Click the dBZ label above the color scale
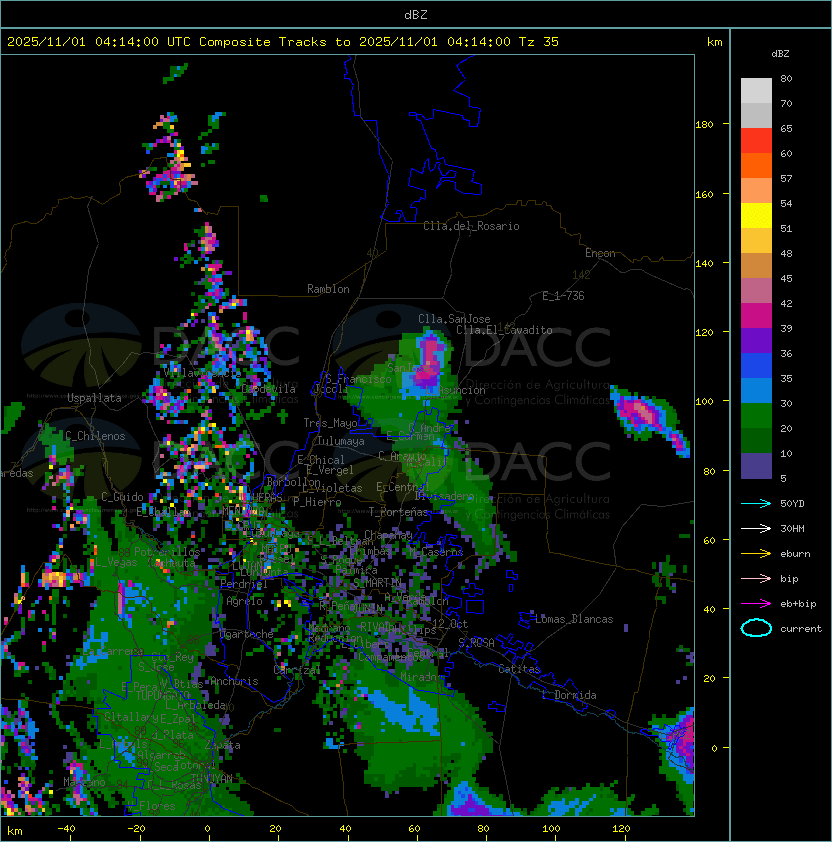This screenshot has height=842, width=832. tap(780, 54)
